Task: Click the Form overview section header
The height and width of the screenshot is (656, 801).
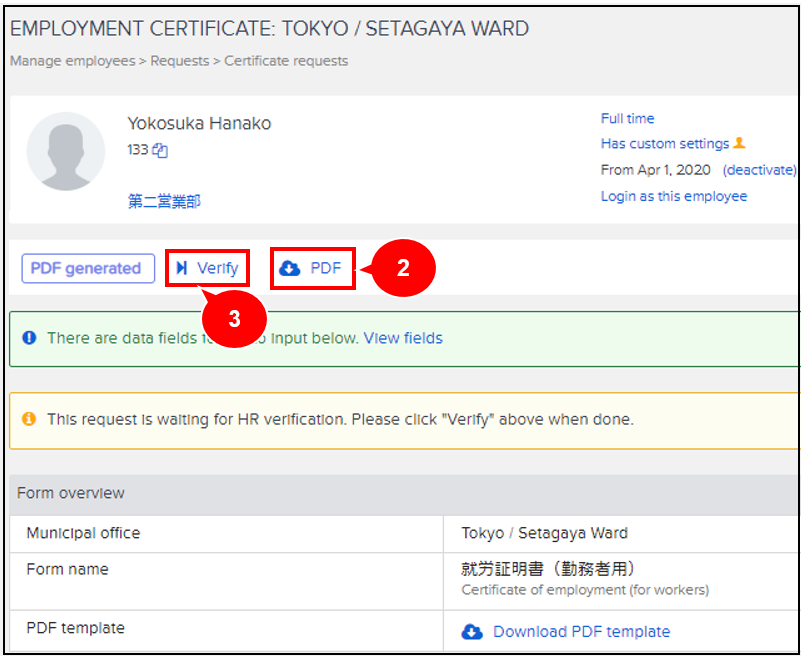Action: click(71, 493)
